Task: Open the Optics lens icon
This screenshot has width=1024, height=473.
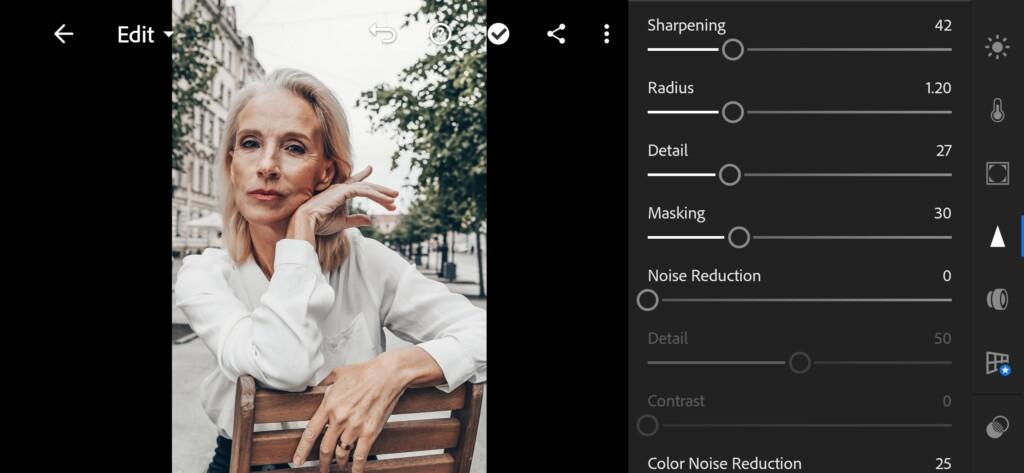Action: 997,299
